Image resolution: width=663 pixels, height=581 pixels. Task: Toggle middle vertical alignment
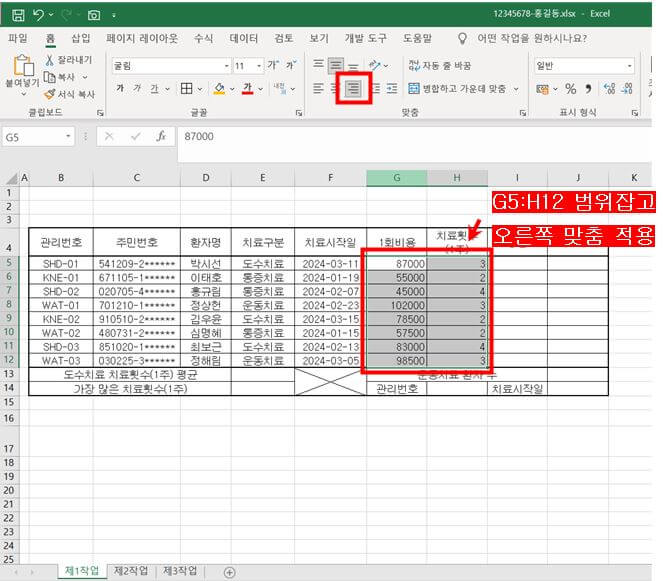pos(336,65)
